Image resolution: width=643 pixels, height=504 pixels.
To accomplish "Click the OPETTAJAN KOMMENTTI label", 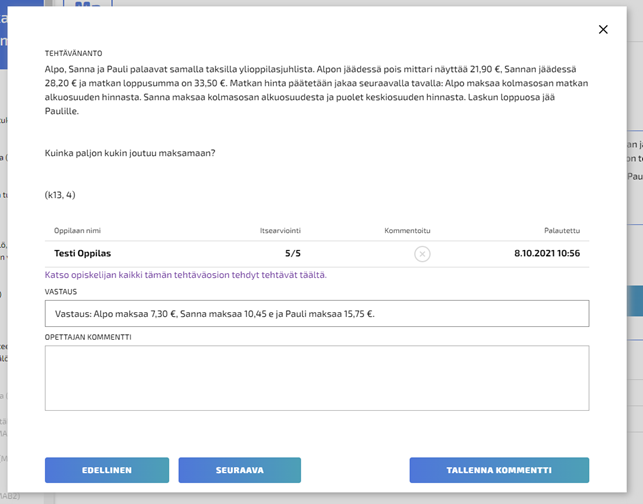I will pyautogui.click(x=88, y=337).
